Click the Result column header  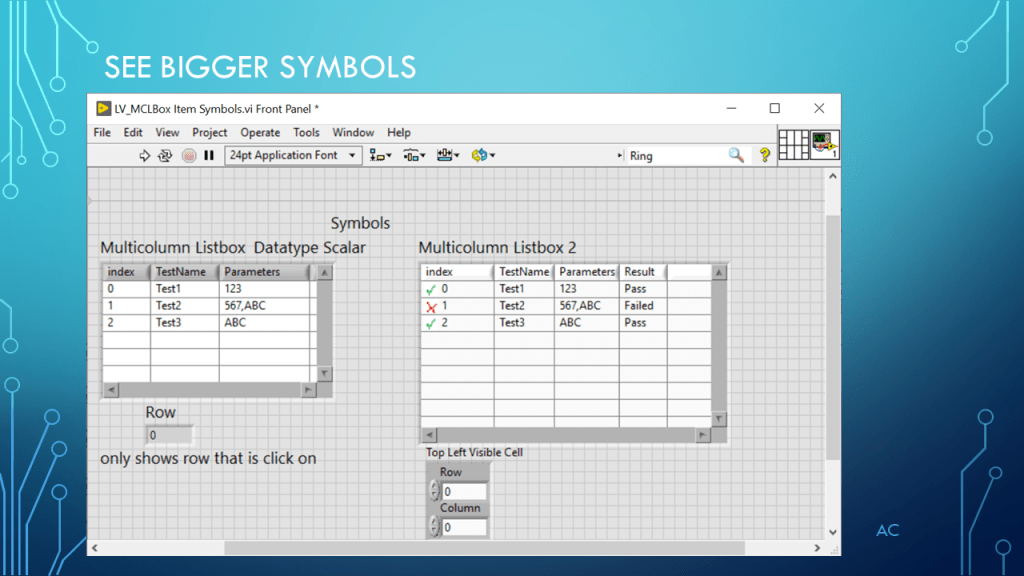640,271
